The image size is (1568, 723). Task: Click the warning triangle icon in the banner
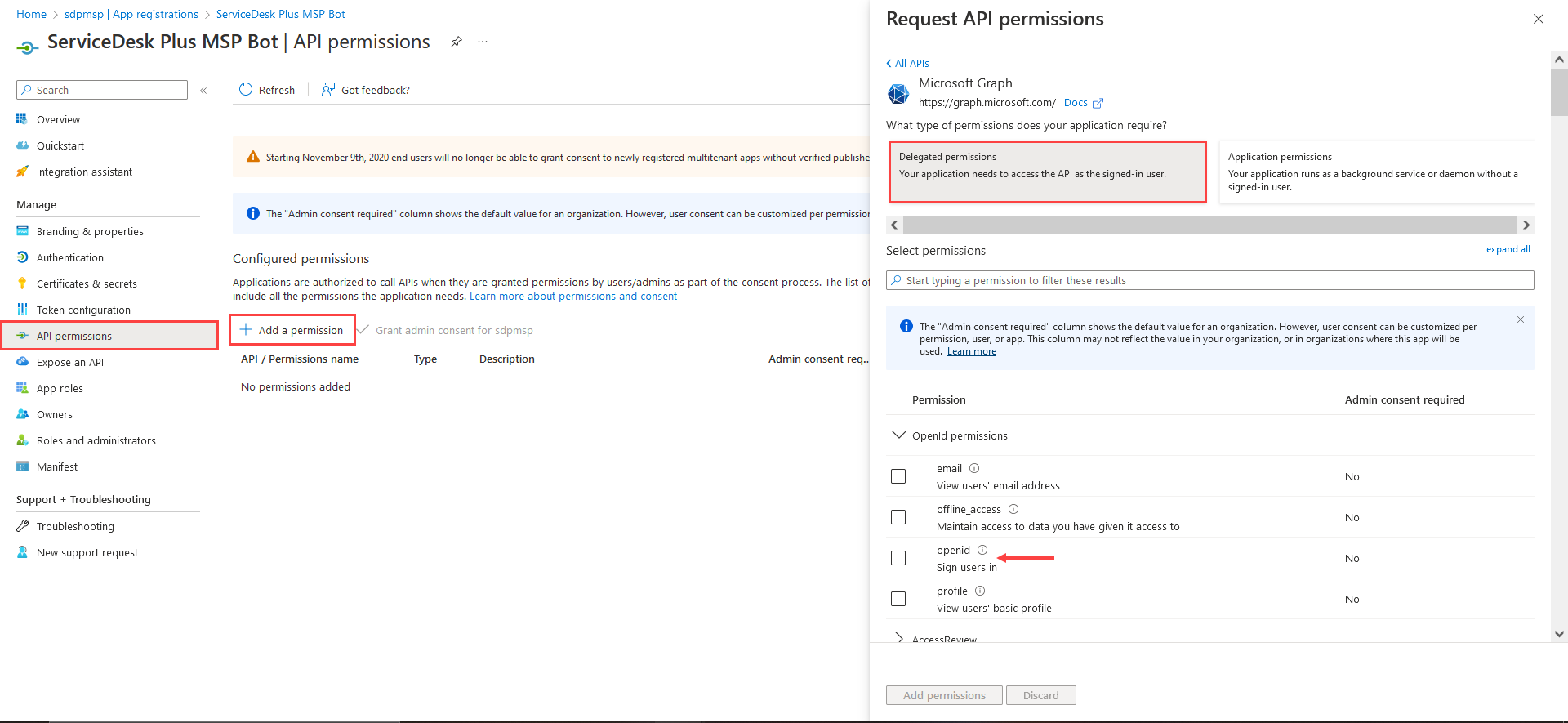(x=253, y=157)
